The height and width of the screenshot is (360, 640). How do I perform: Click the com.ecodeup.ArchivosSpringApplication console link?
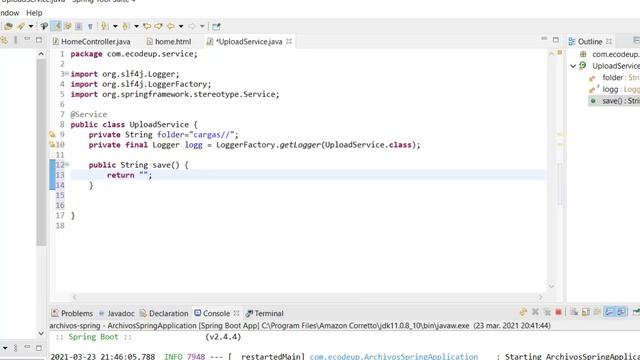pos(393,356)
